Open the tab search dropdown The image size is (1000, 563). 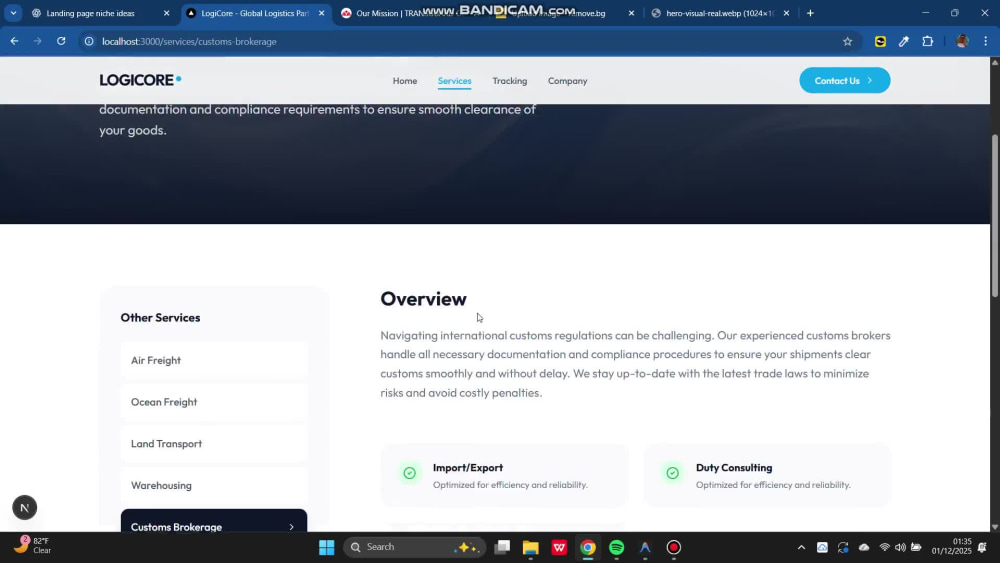(x=13, y=13)
